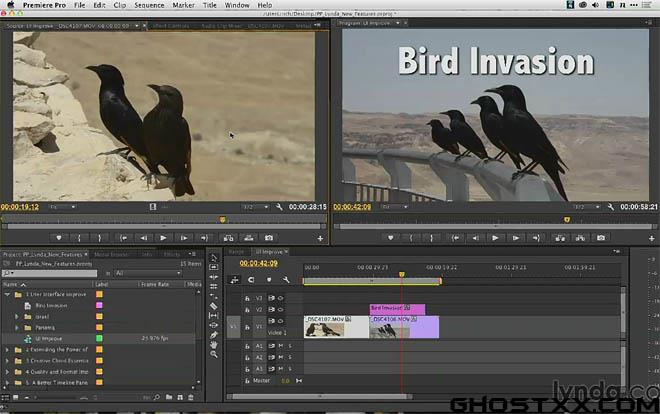Open the Sequence menu
The height and width of the screenshot is (414, 660).
pyautogui.click(x=149, y=5)
